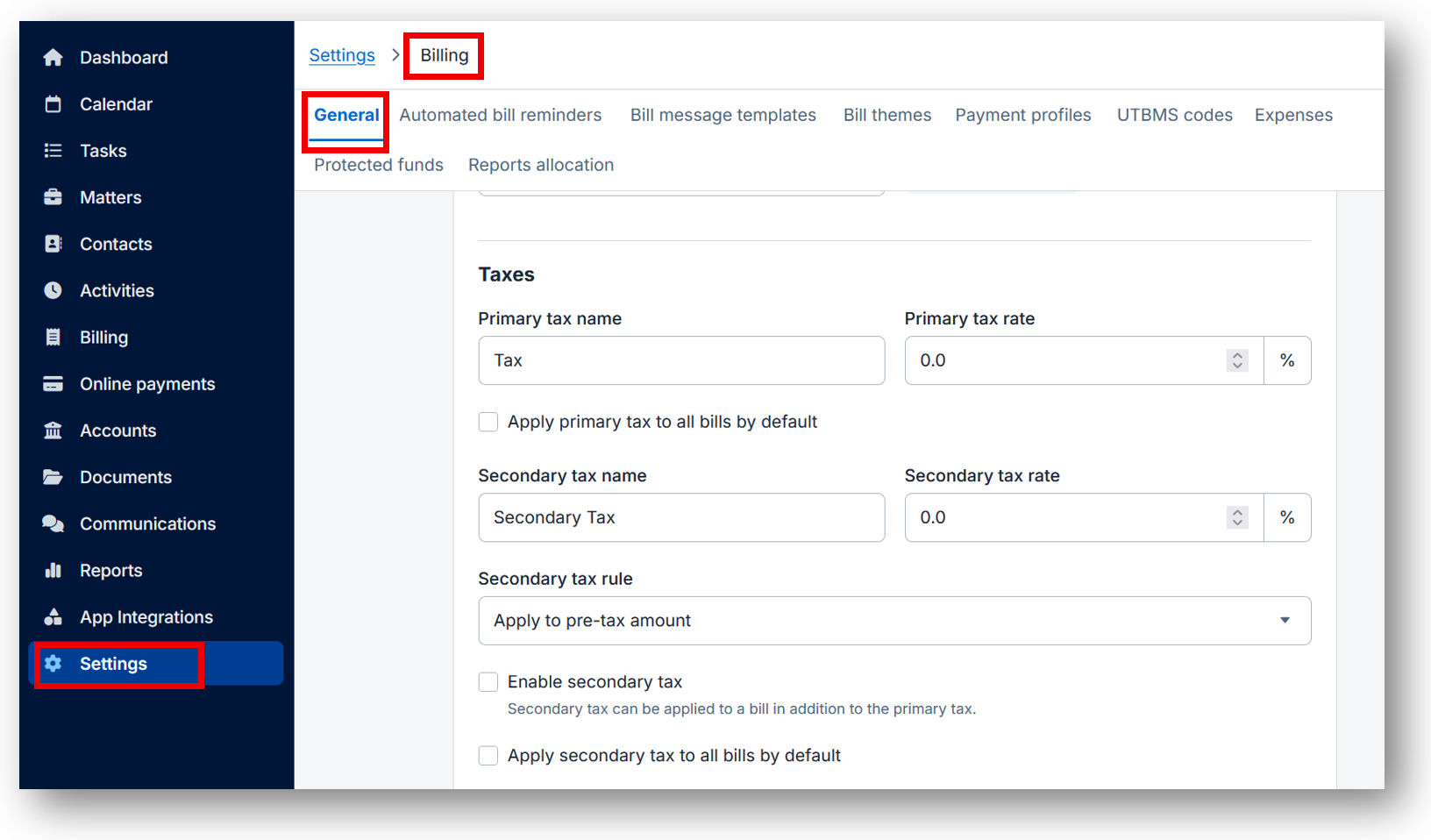Click the Contacts icon in sidebar
Viewport: 1431px width, 840px height.
click(53, 243)
